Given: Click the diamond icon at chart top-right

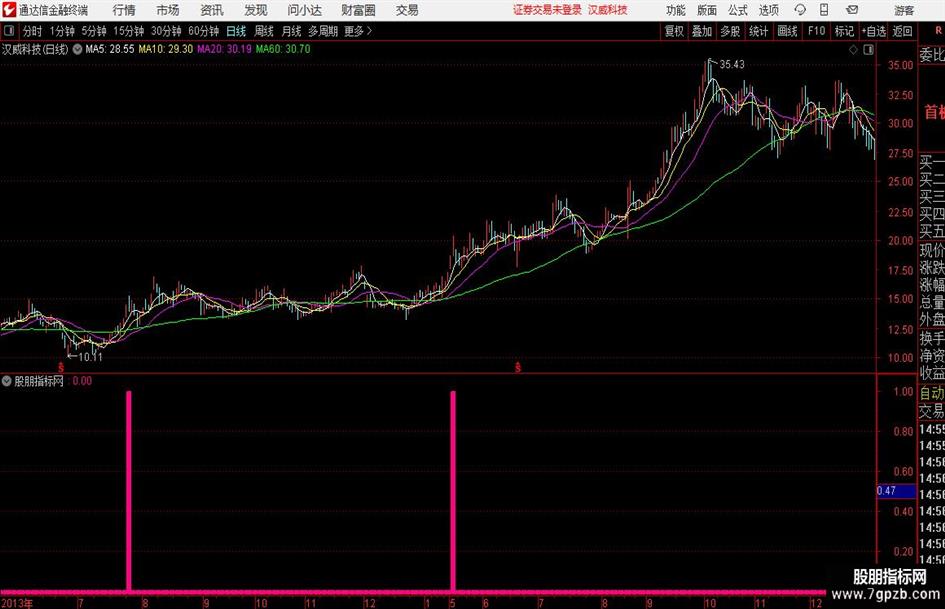Looking at the screenshot, I should [853, 50].
